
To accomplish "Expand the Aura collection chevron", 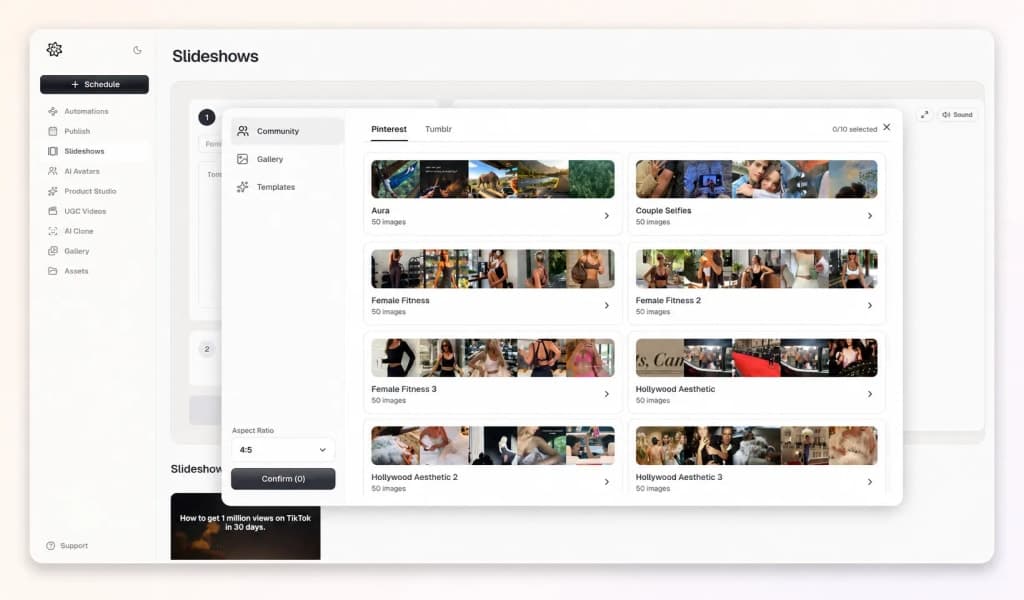I will (x=607, y=216).
